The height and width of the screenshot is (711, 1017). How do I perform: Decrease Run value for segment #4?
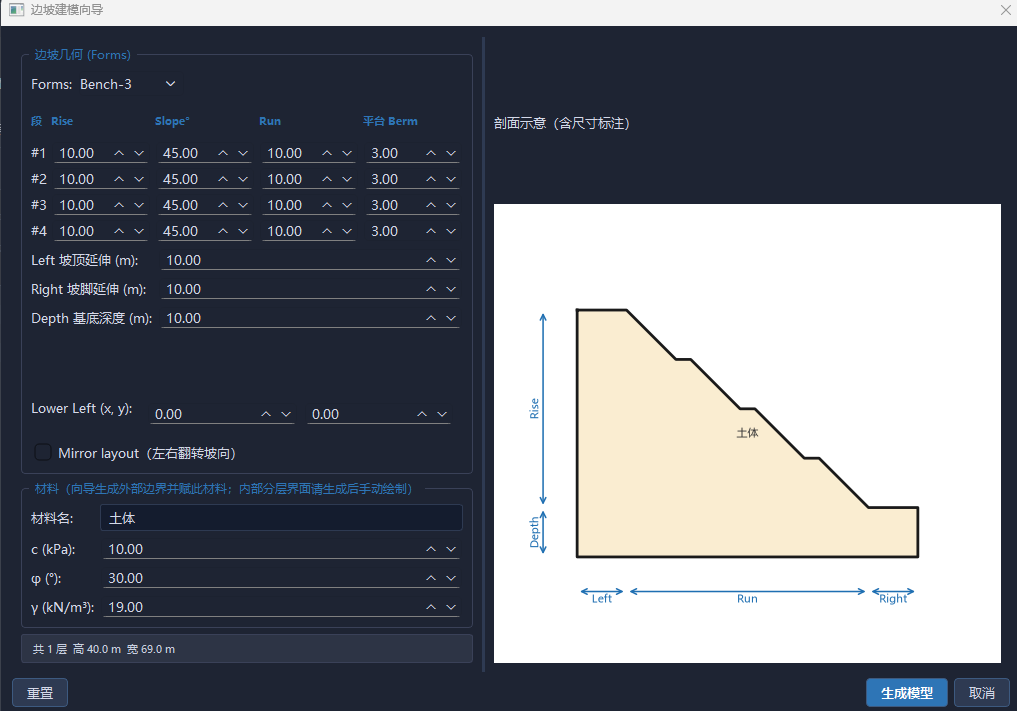tap(347, 231)
